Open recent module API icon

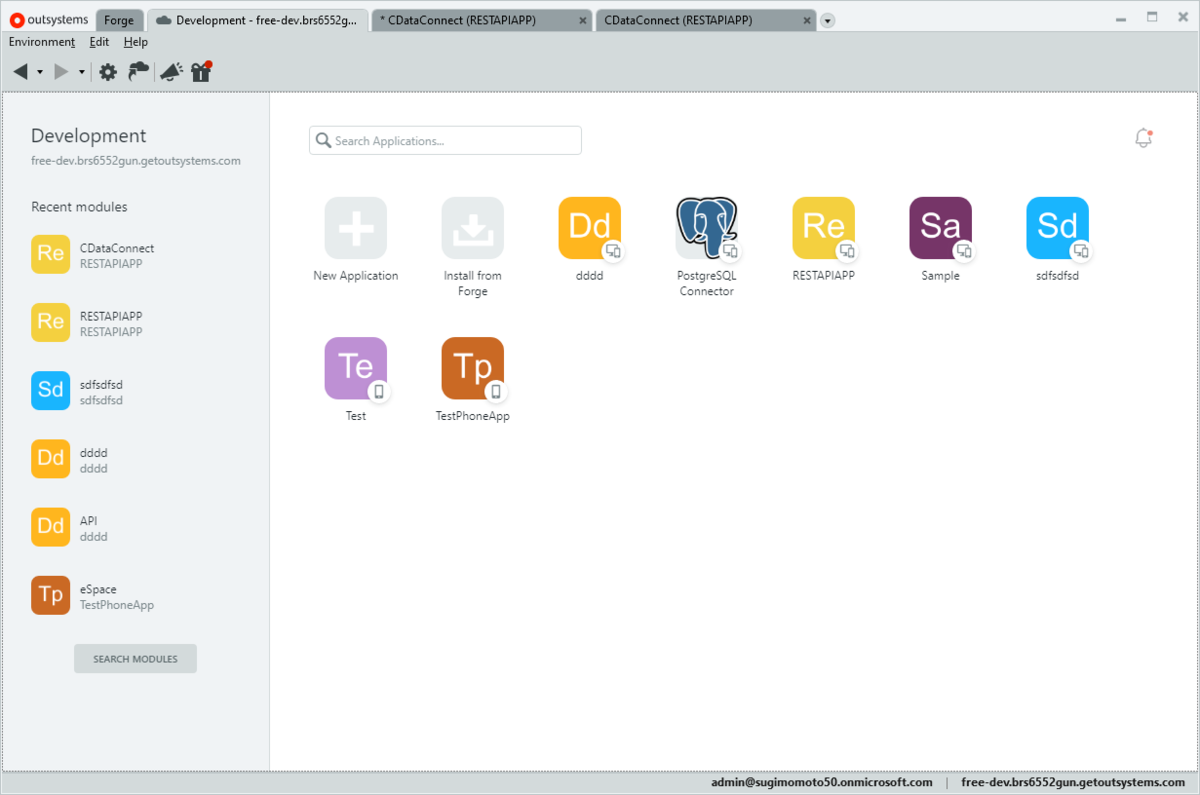click(x=50, y=527)
